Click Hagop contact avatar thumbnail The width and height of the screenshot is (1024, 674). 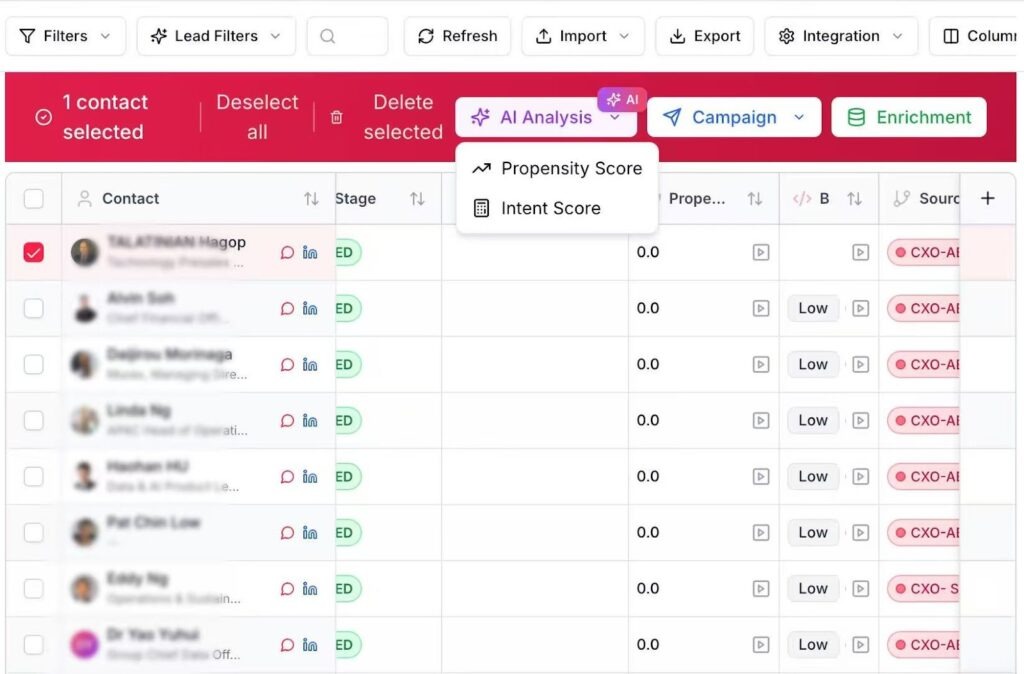click(85, 252)
